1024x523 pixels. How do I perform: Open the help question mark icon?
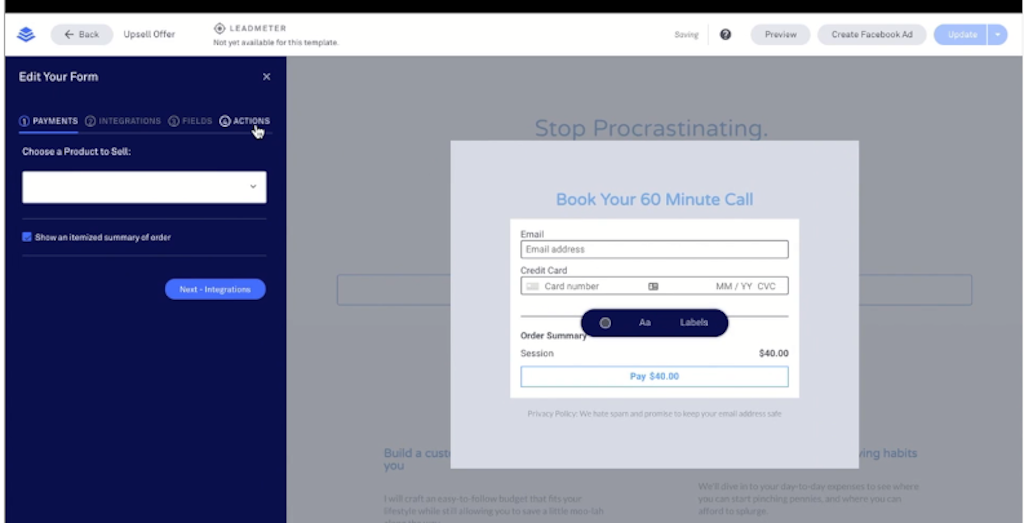click(x=725, y=35)
